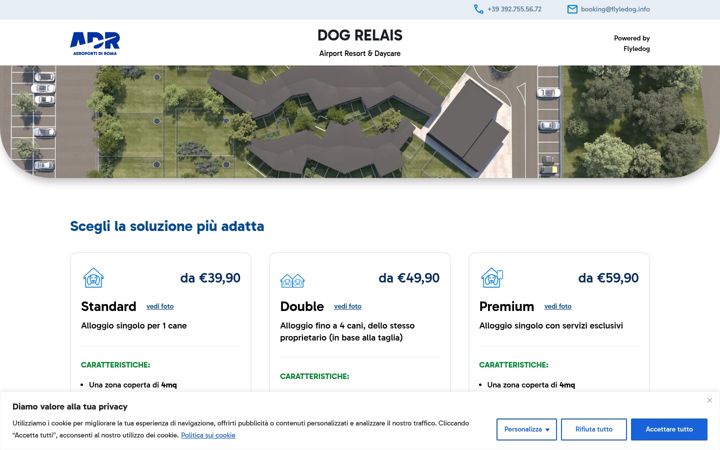Click CARATTERISTICHE label in Premium card
The width and height of the screenshot is (720, 450).
click(513, 365)
